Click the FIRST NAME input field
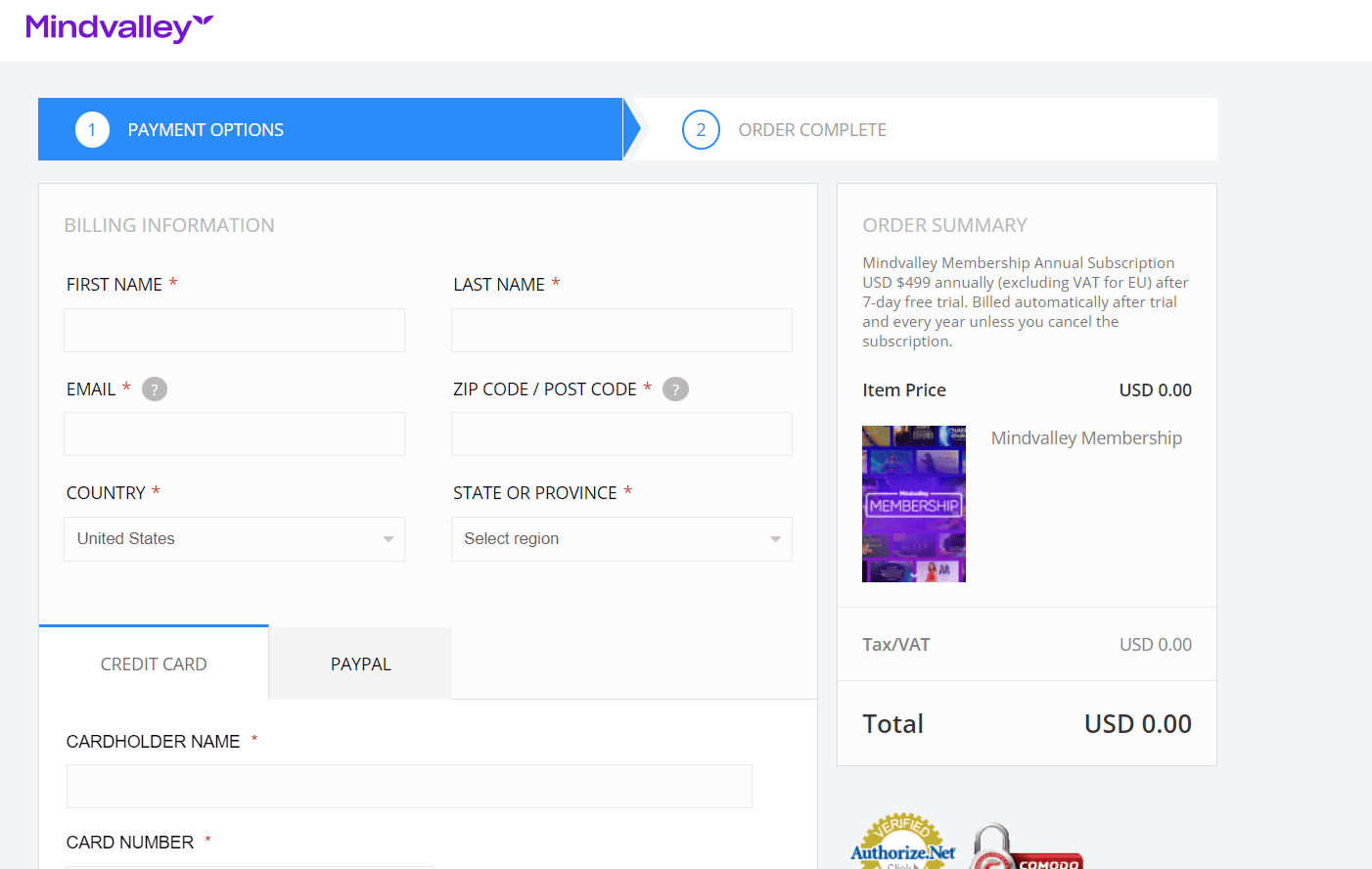 [x=234, y=330]
